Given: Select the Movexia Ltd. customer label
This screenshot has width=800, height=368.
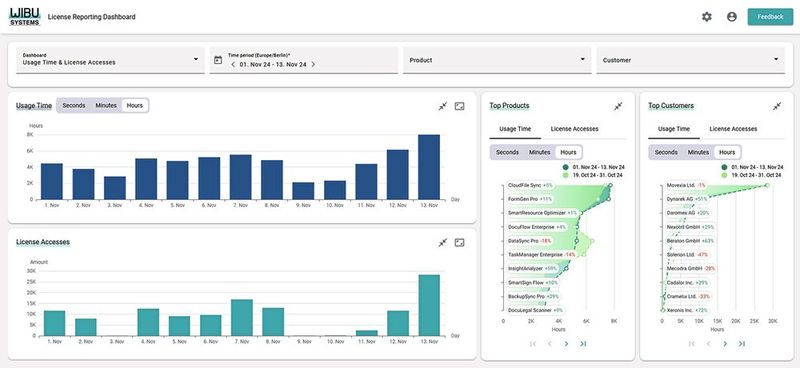Looking at the screenshot, I should click(x=686, y=185).
